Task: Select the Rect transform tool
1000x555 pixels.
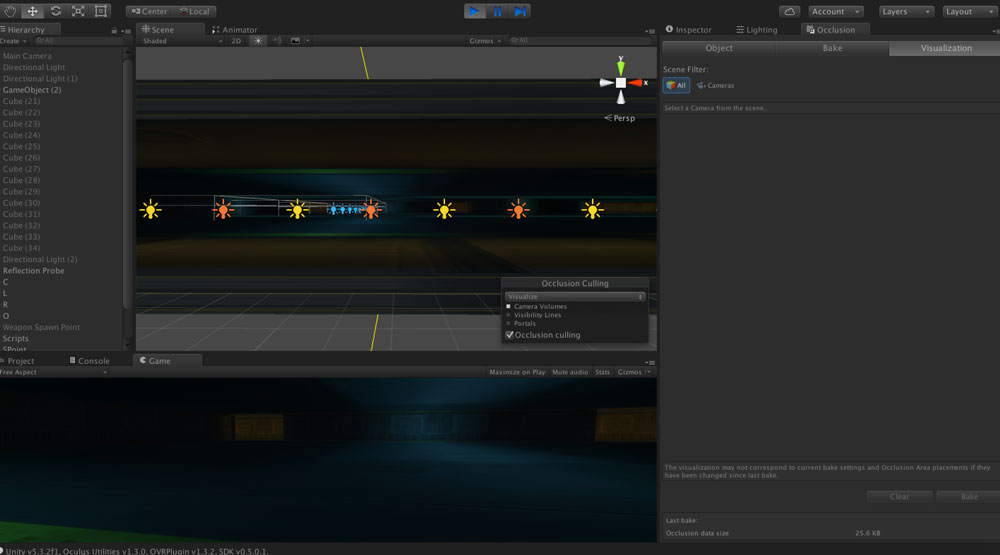Action: click(101, 11)
